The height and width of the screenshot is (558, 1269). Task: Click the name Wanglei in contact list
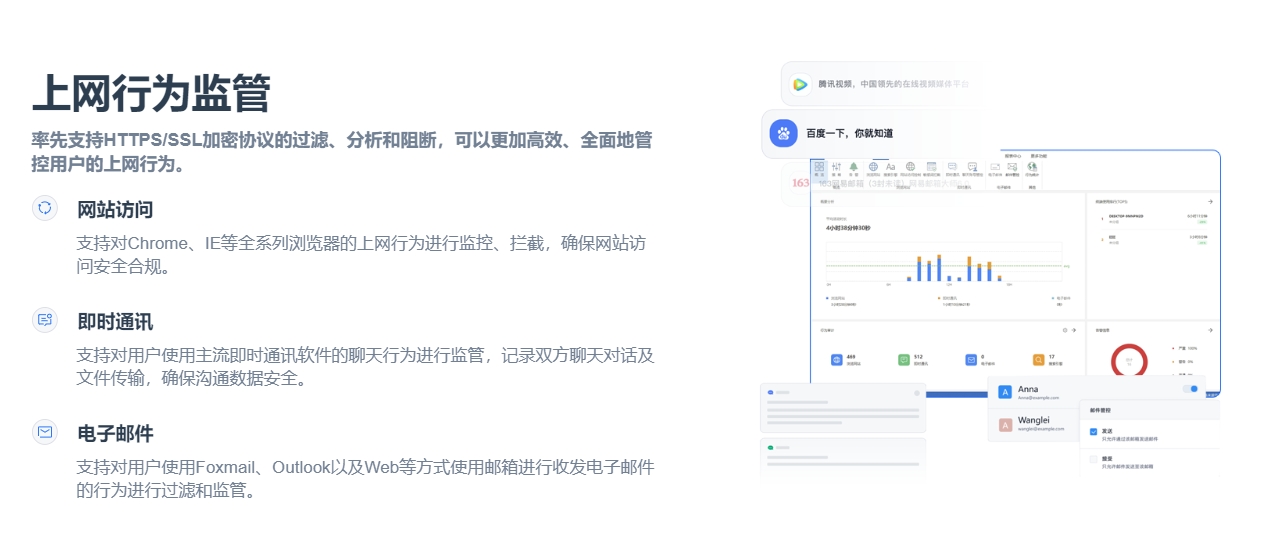click(x=1033, y=420)
